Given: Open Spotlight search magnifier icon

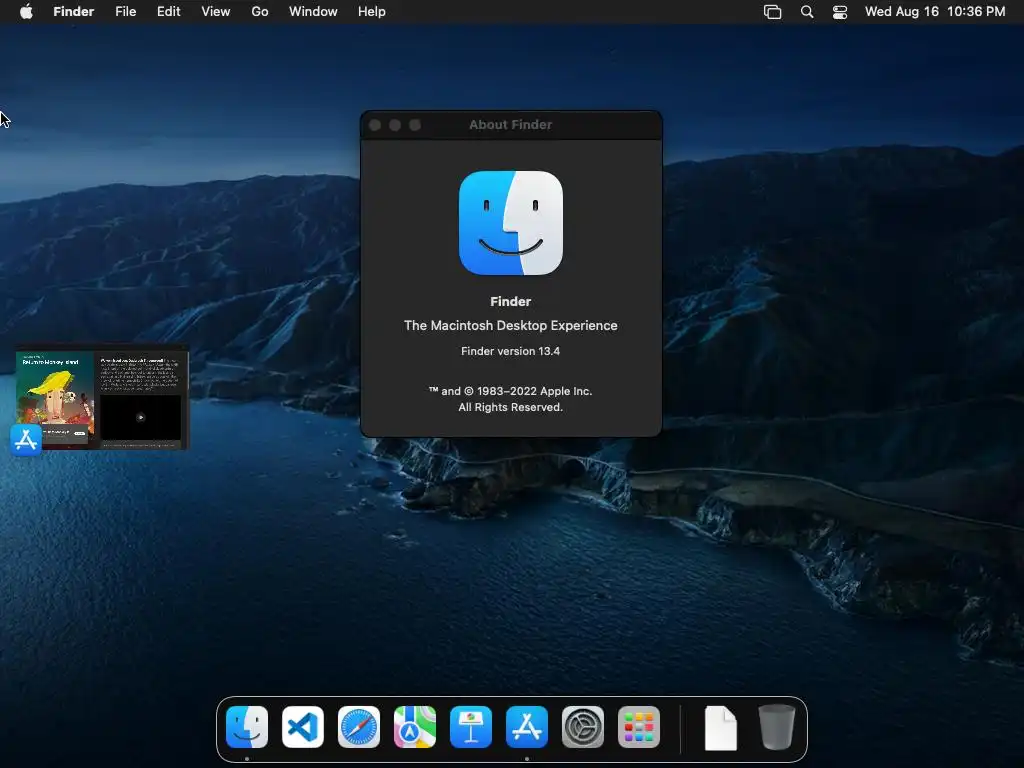Looking at the screenshot, I should pos(807,12).
